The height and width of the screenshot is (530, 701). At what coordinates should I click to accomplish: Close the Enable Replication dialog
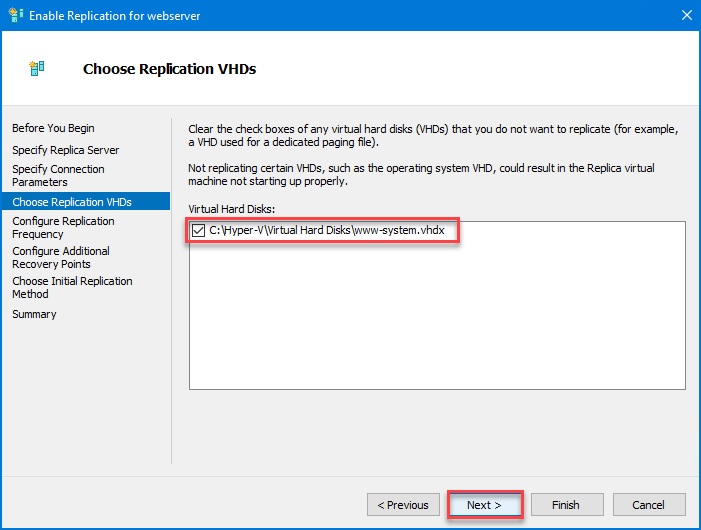coord(687,14)
